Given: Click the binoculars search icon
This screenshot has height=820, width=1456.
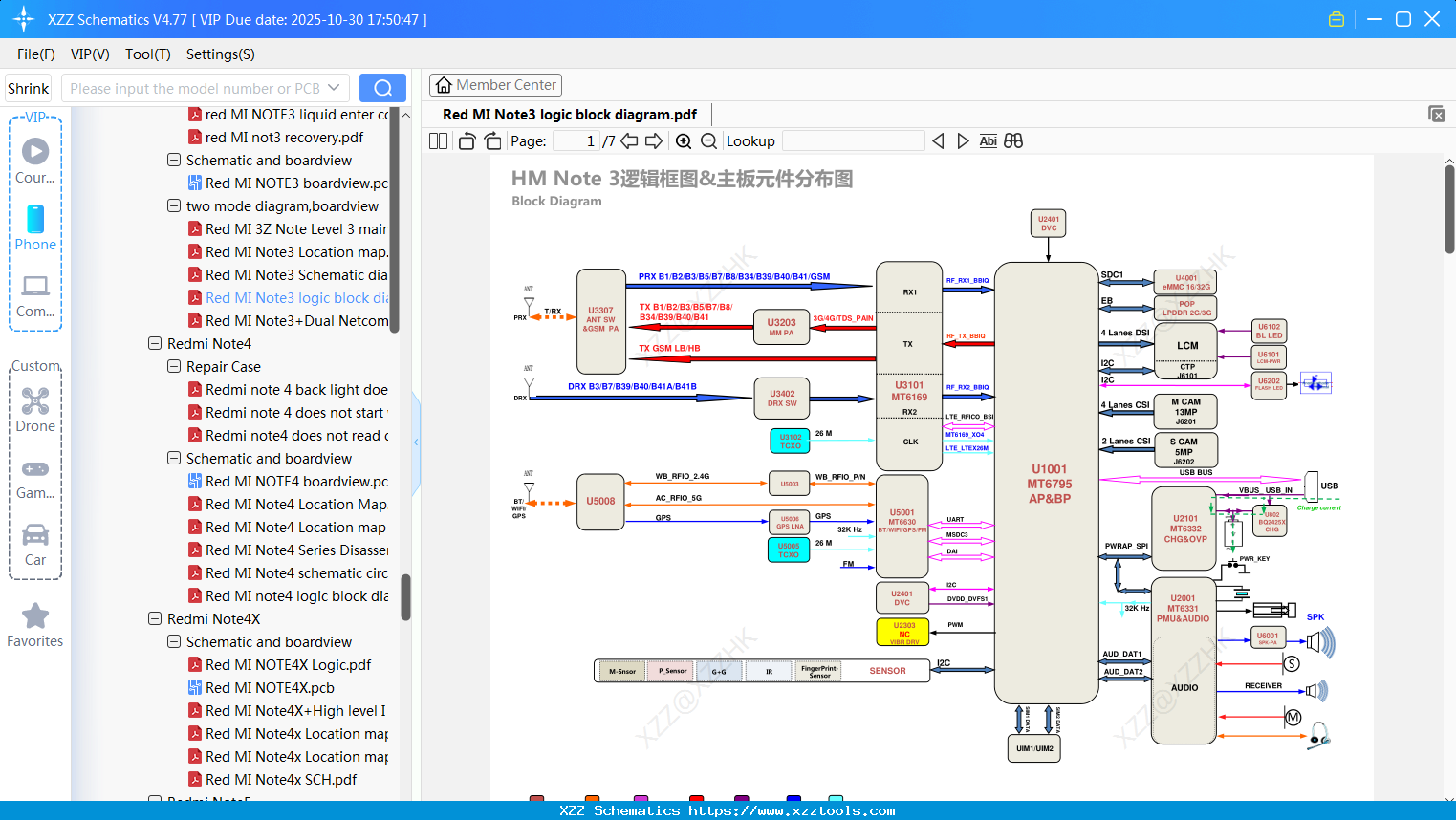Looking at the screenshot, I should [x=1013, y=141].
